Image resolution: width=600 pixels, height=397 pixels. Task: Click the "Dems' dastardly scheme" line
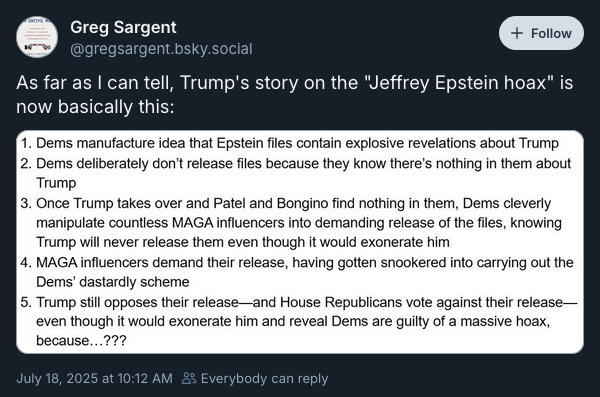[x=113, y=282]
